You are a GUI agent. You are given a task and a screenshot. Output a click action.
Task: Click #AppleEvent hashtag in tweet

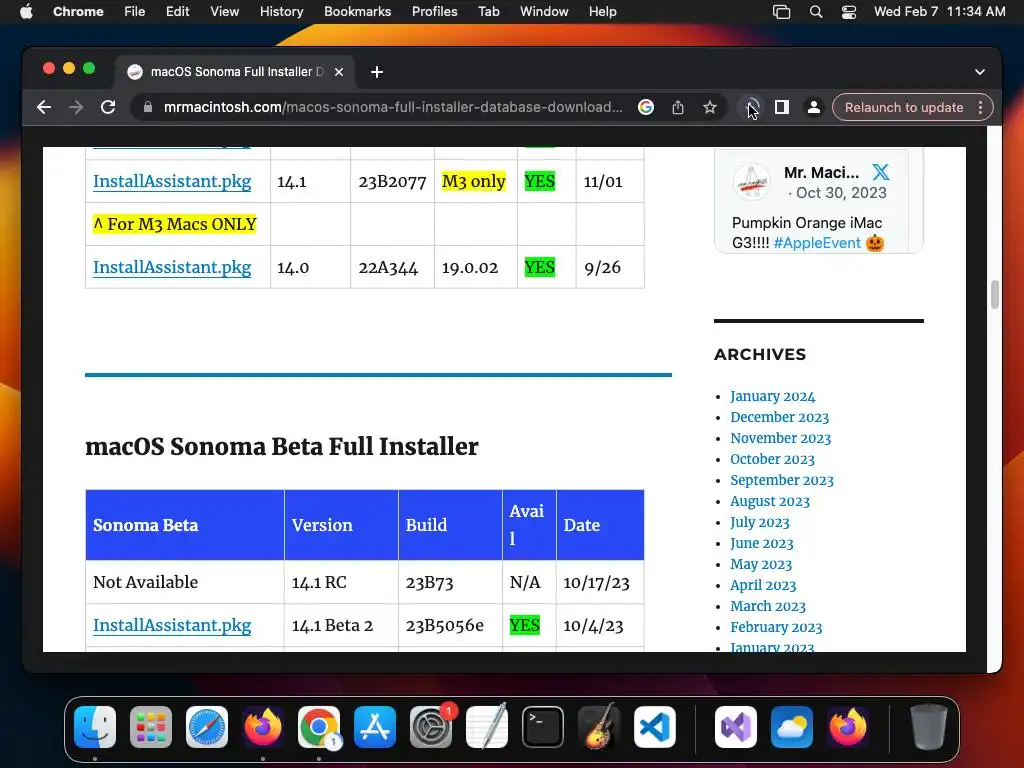pyautogui.click(x=817, y=243)
